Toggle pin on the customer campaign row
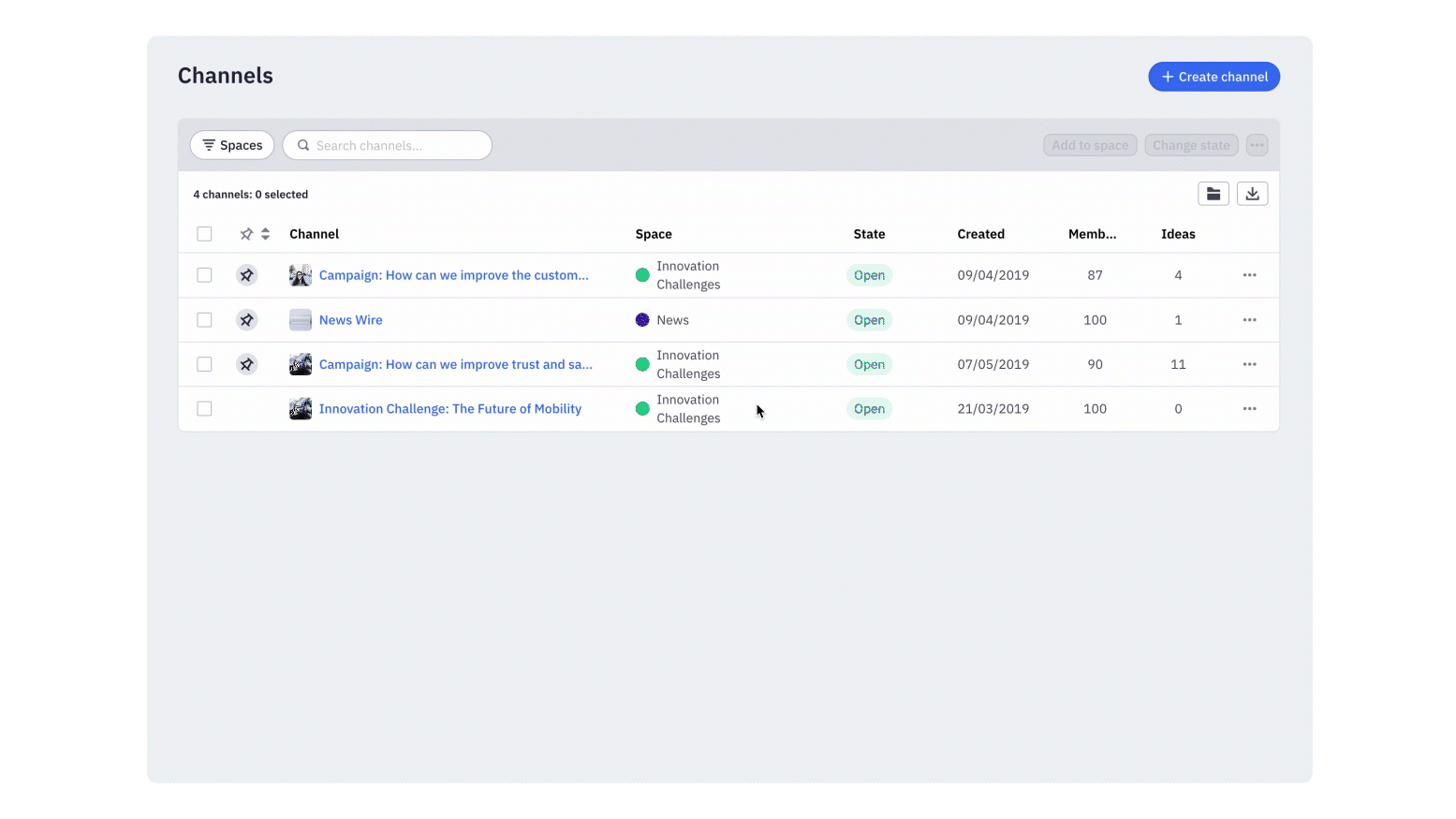Viewport: 1456px width, 819px height. click(246, 275)
